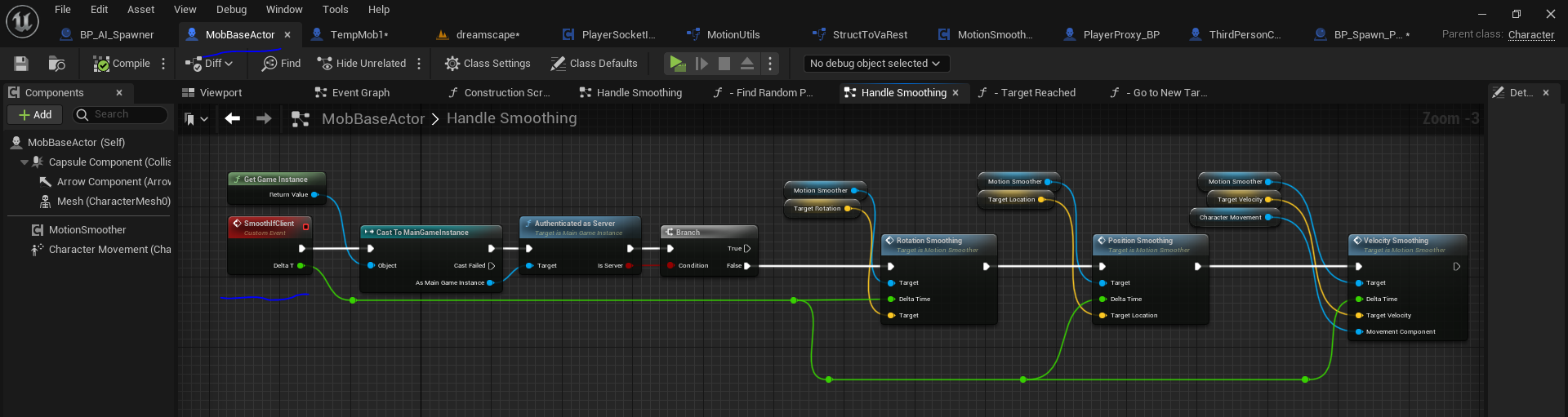
Task: Switch to Construction Script tab
Action: tap(500, 93)
